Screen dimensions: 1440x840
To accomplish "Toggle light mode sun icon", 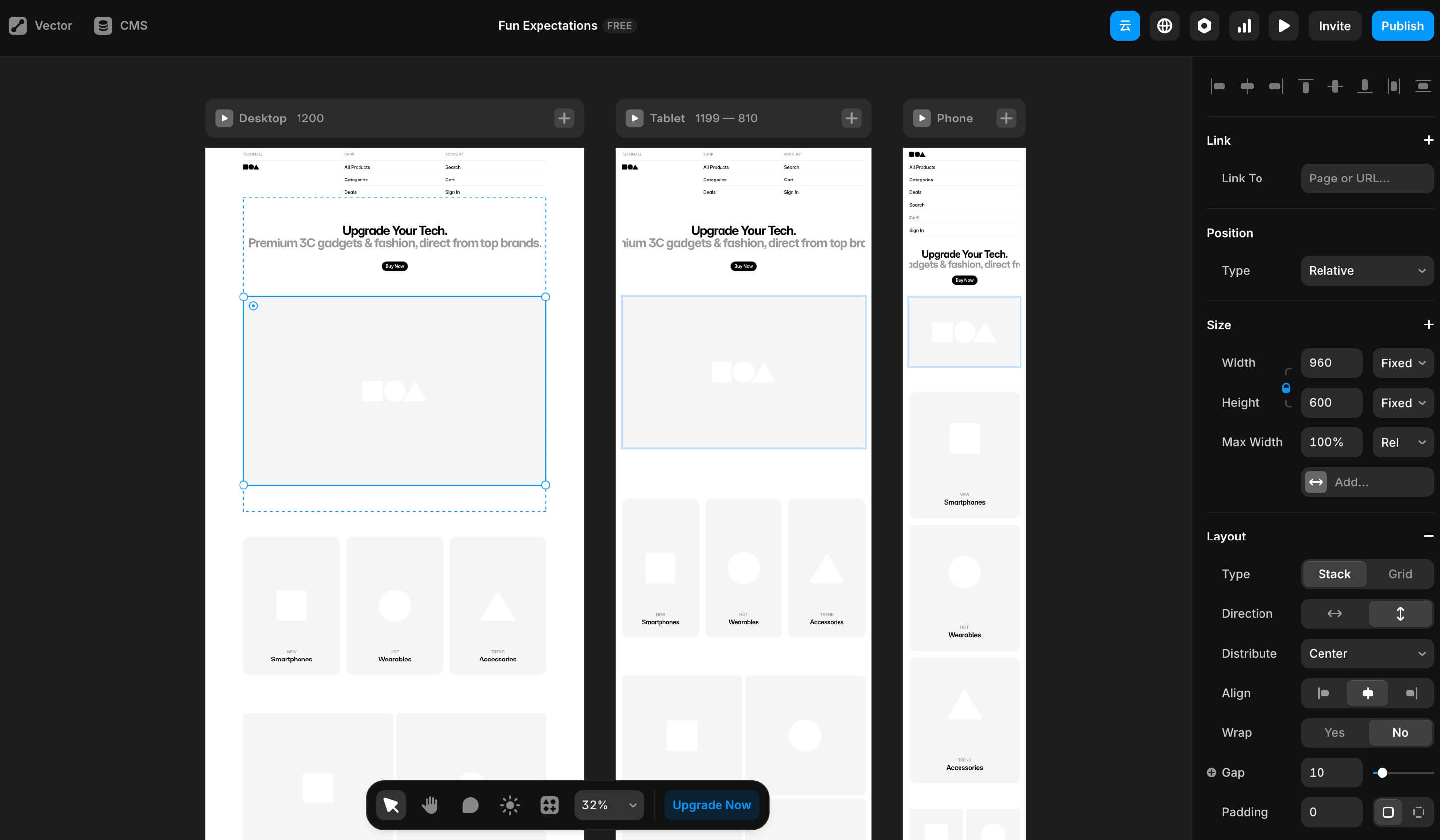I will (x=510, y=805).
